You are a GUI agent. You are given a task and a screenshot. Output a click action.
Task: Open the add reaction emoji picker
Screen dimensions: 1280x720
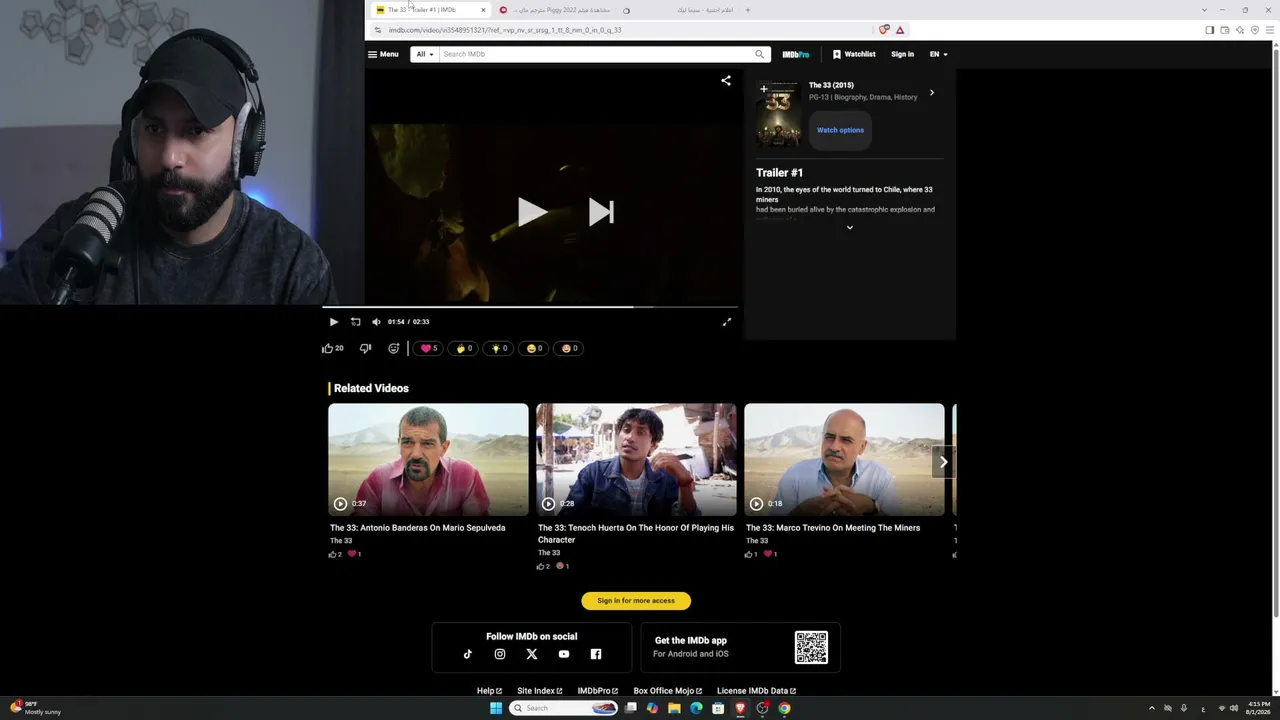point(394,348)
